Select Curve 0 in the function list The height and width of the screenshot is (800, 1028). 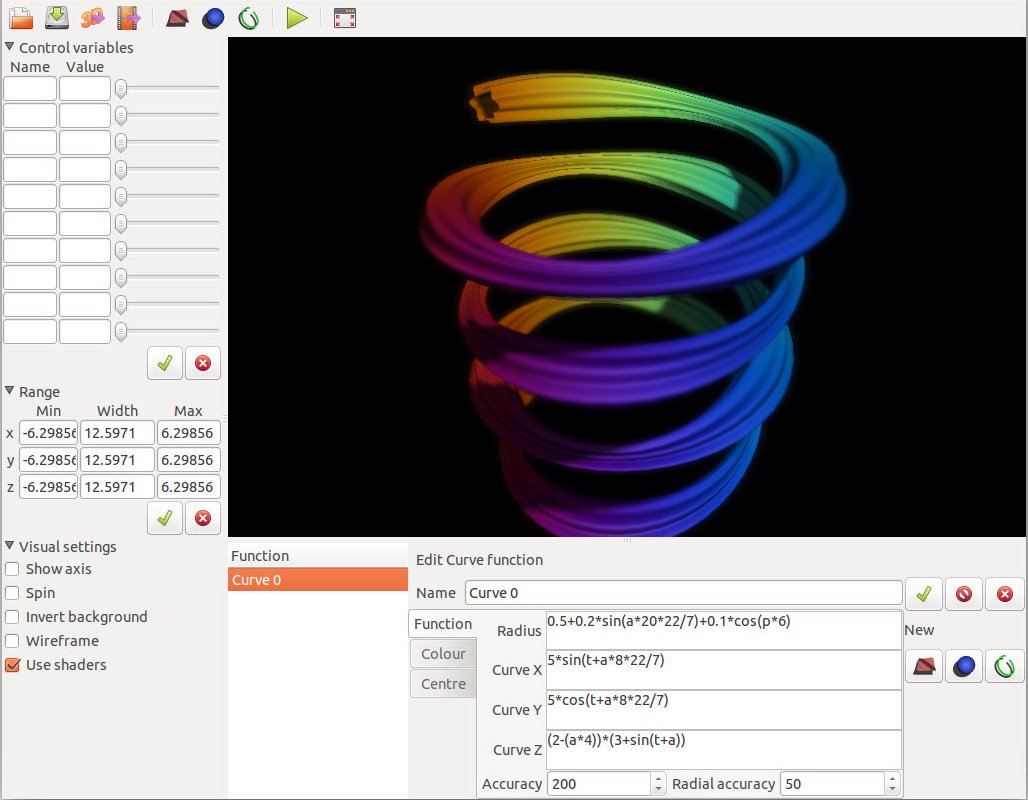point(318,580)
